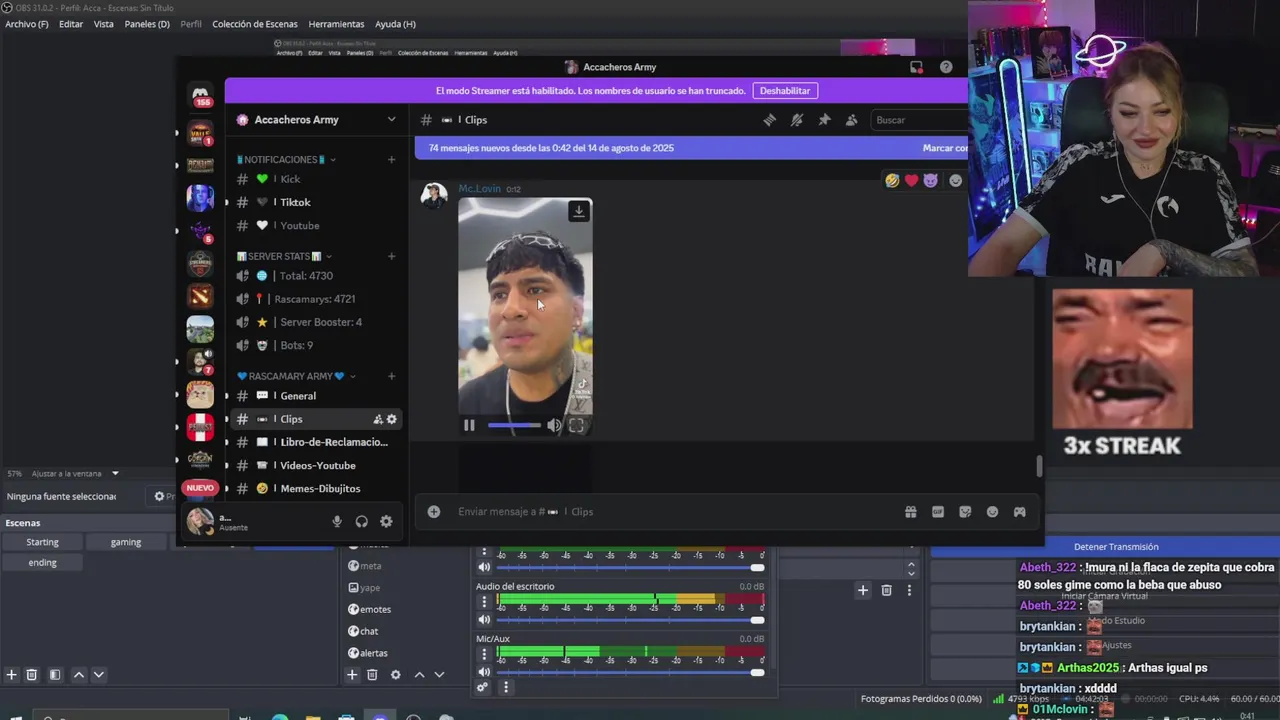Collapse the SERVER STATS category
This screenshot has height=720, width=1280.
284,256
